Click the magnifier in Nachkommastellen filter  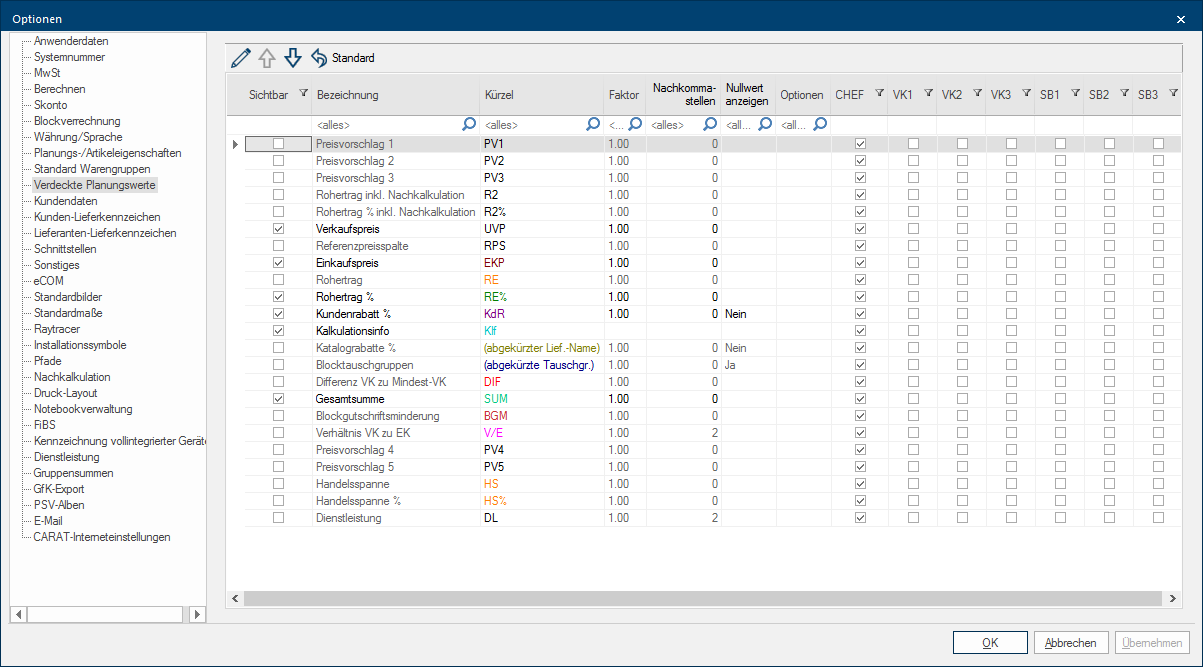point(710,125)
